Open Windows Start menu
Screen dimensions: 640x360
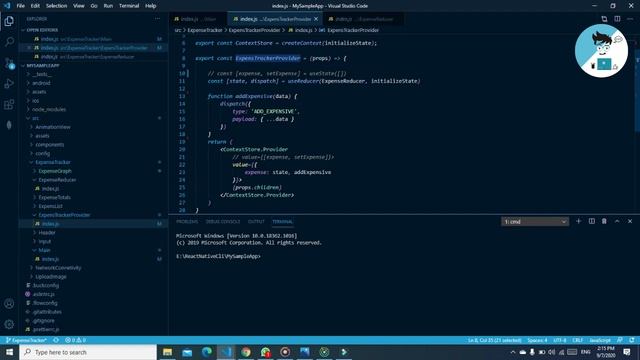(x=9, y=352)
